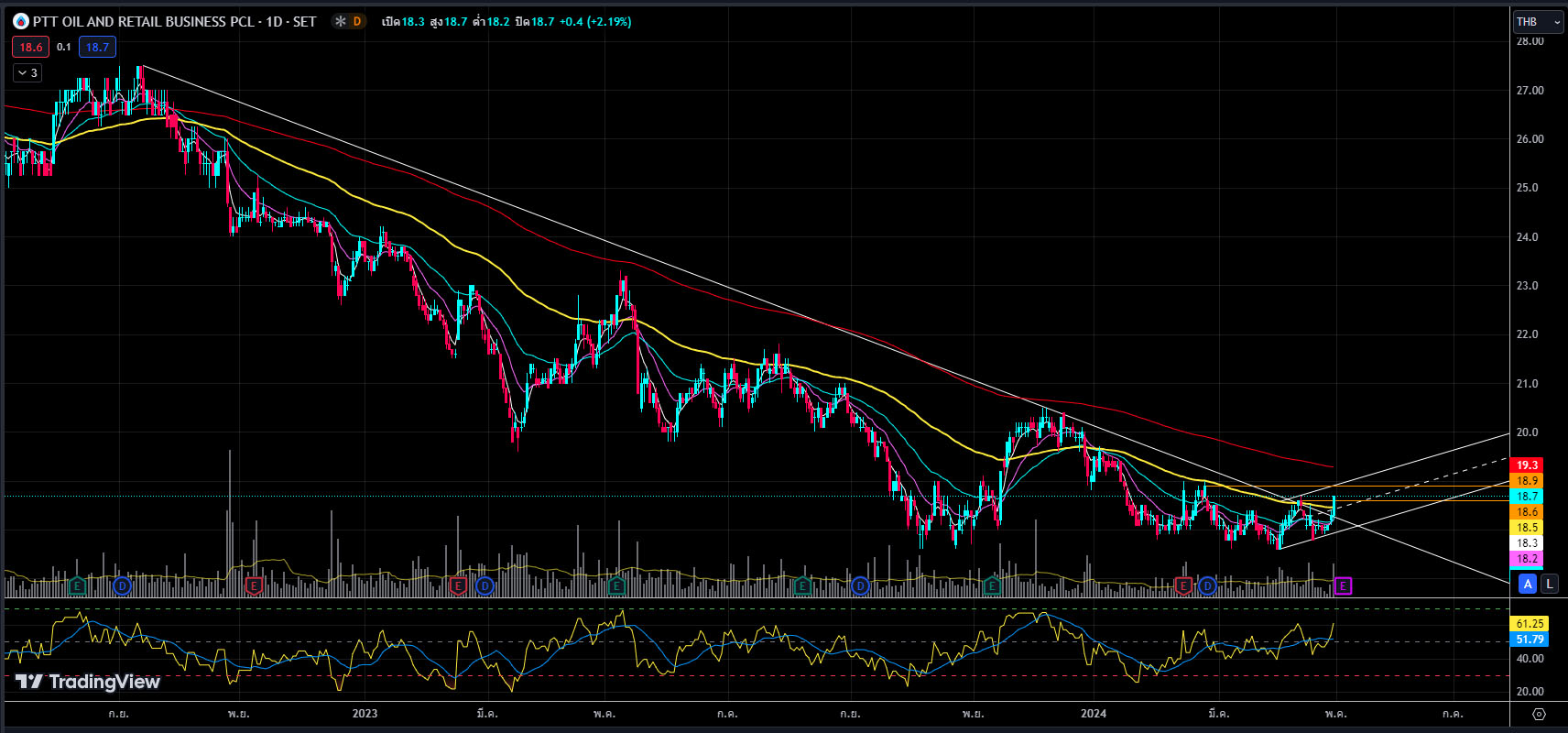This screenshot has height=733, width=1568.
Task: Click the yellow 61.25 RSI value label
Action: pos(1530,624)
